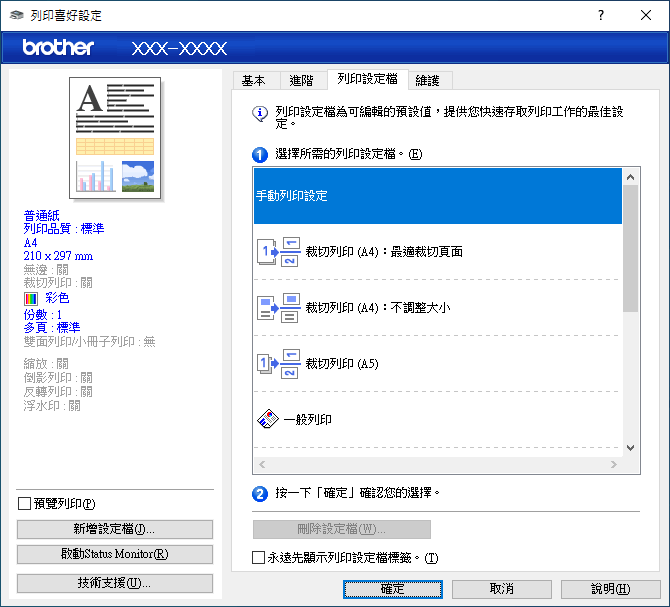Select 手動列印設定 profile in list
The image size is (670, 607).
pyautogui.click(x=438, y=195)
